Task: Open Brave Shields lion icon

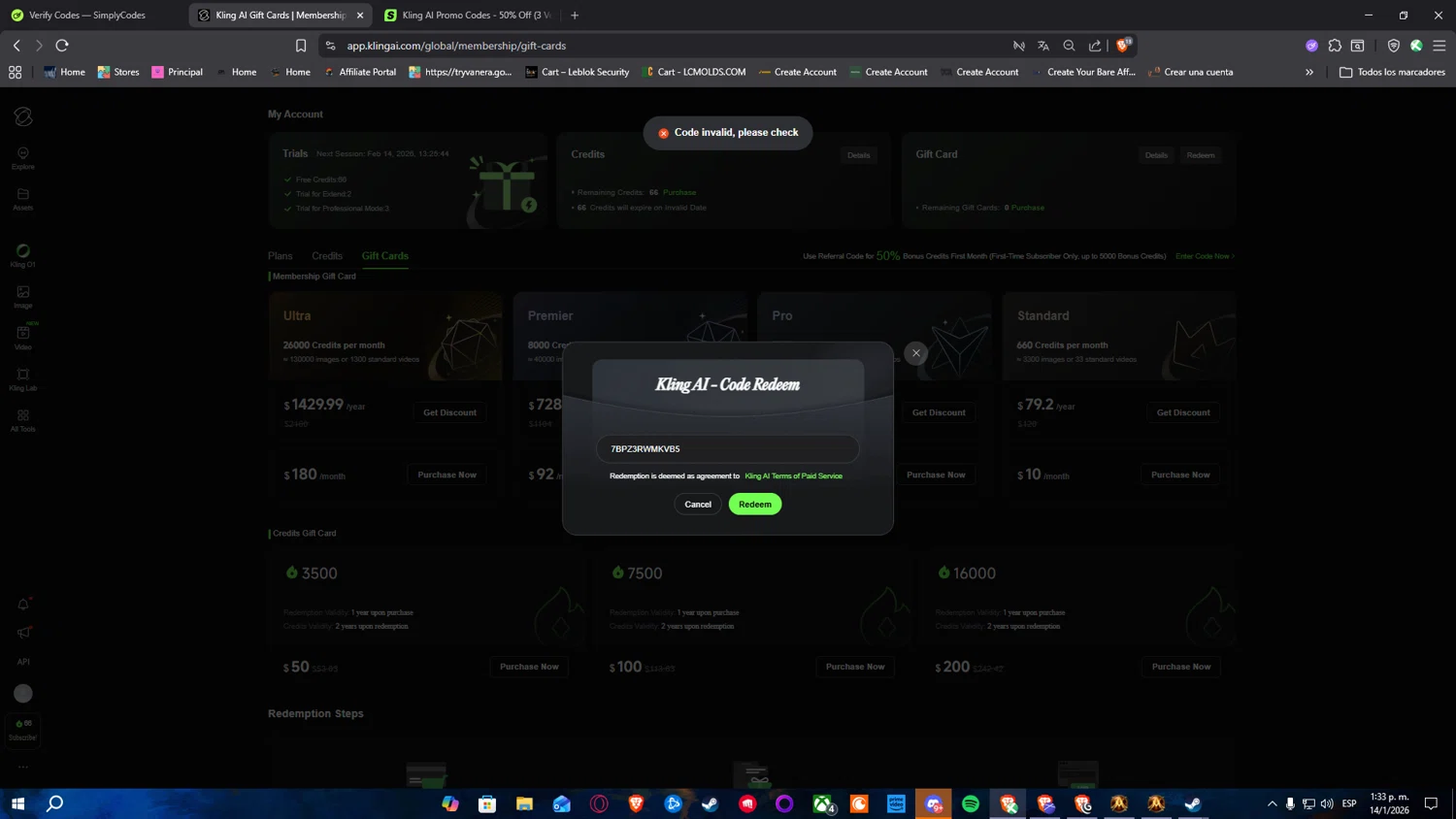Action: [x=1124, y=45]
